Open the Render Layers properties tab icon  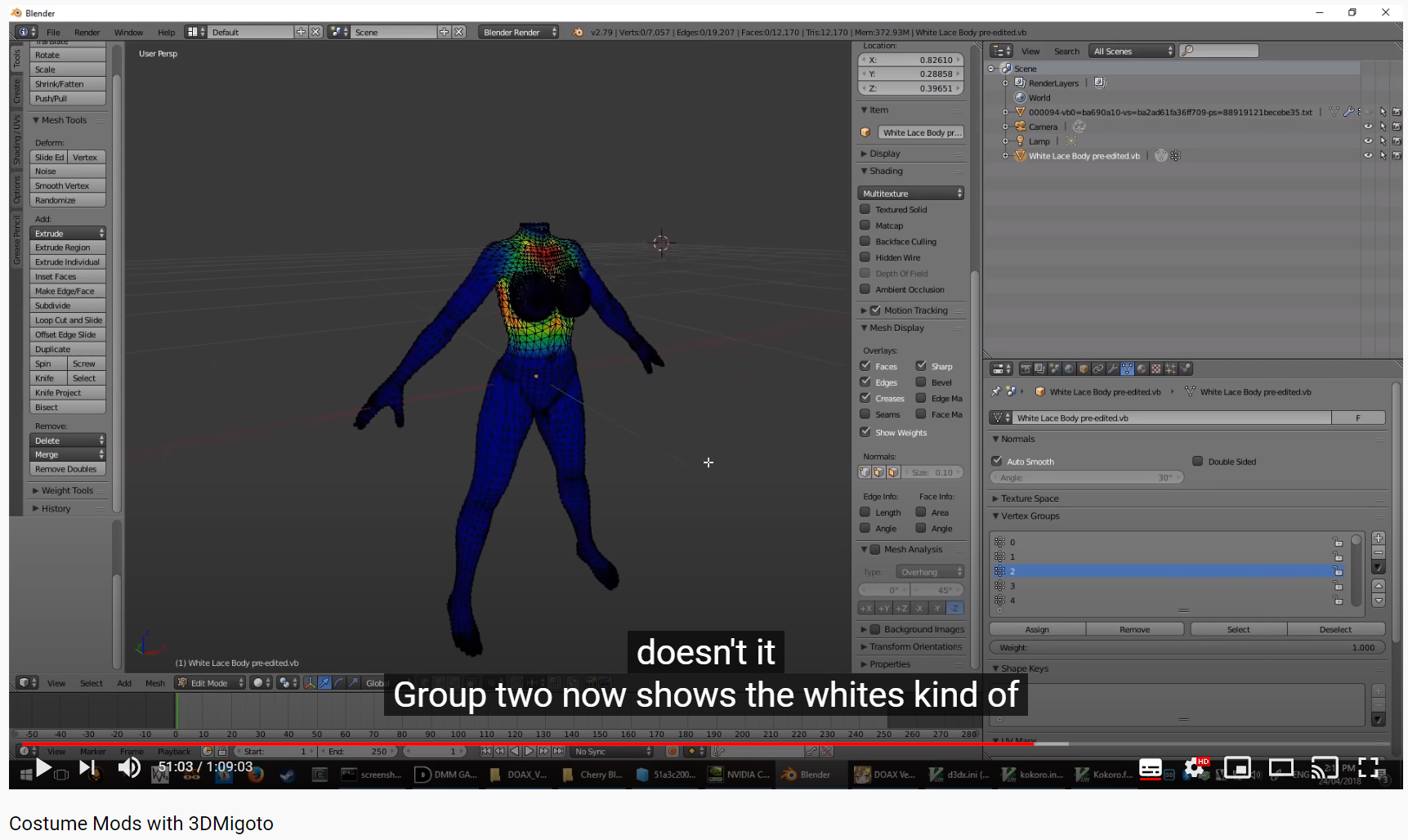[x=1040, y=369]
